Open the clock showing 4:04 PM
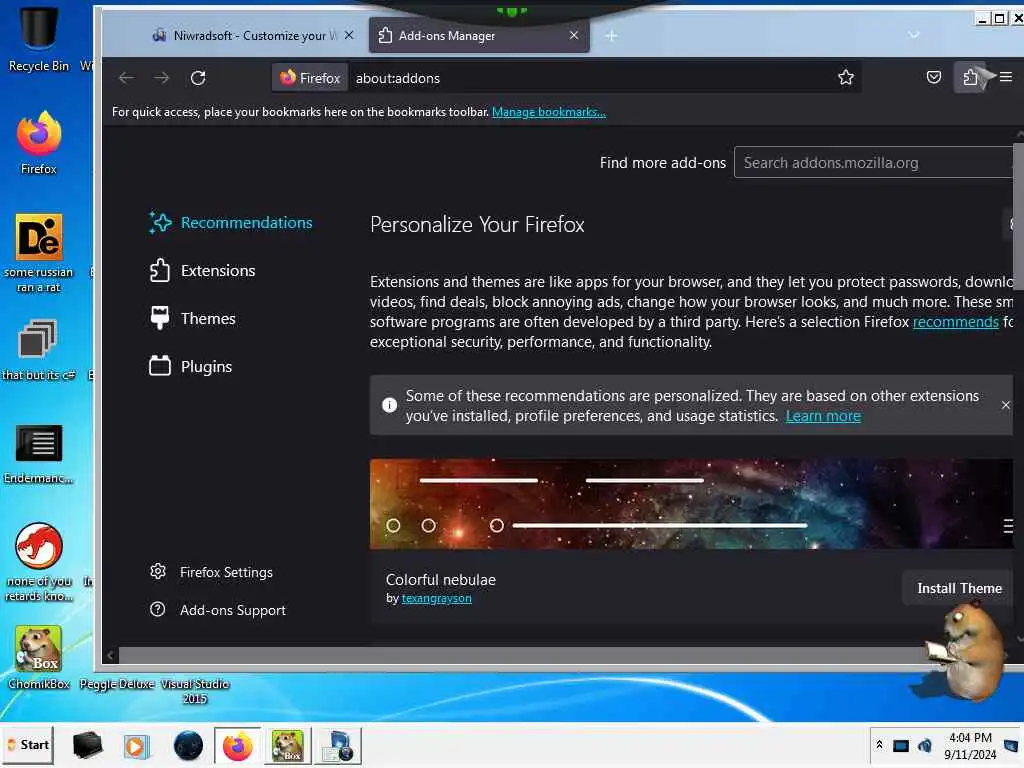This screenshot has width=1024, height=768. tap(970, 746)
